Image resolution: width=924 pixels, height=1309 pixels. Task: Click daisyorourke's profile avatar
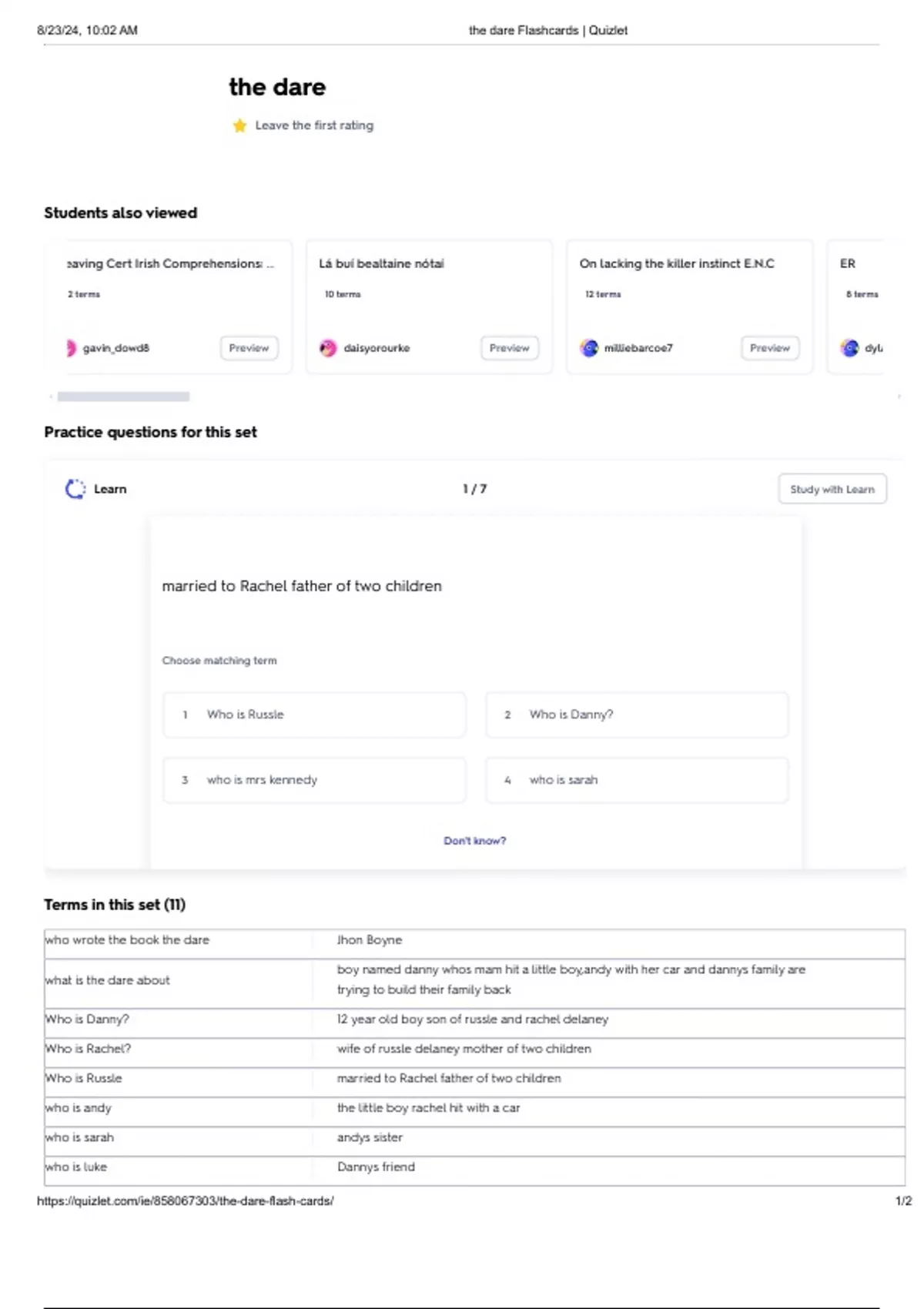pos(328,348)
